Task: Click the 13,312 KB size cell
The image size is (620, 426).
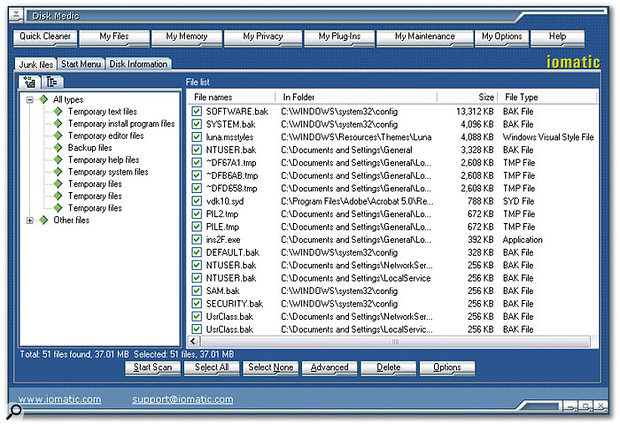Action: coord(475,112)
